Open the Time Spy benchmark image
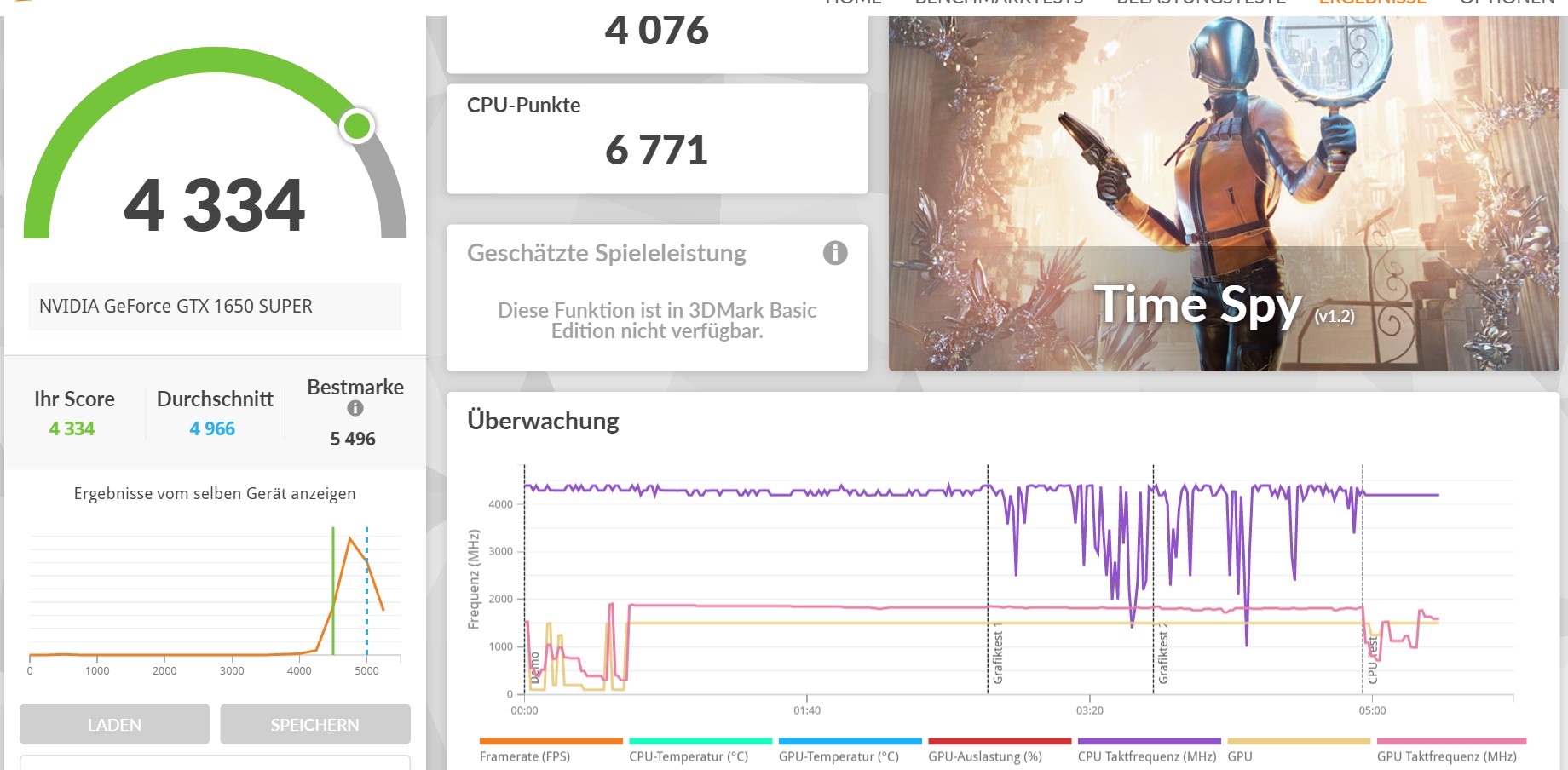The height and width of the screenshot is (770, 1568). tap(1224, 193)
